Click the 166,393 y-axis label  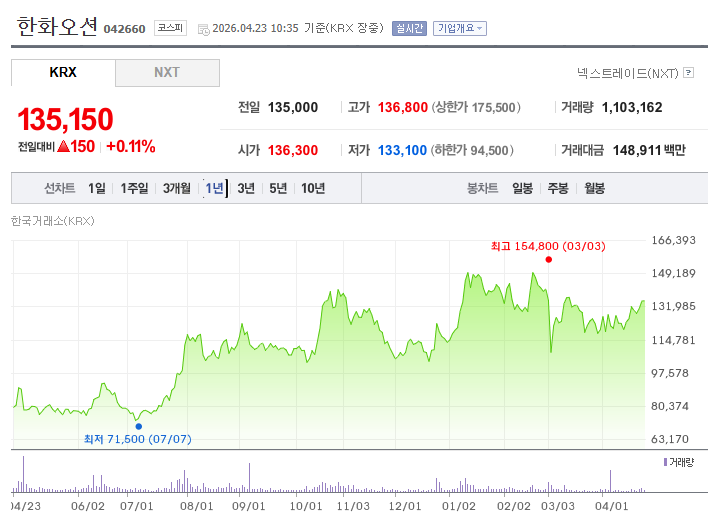673,240
